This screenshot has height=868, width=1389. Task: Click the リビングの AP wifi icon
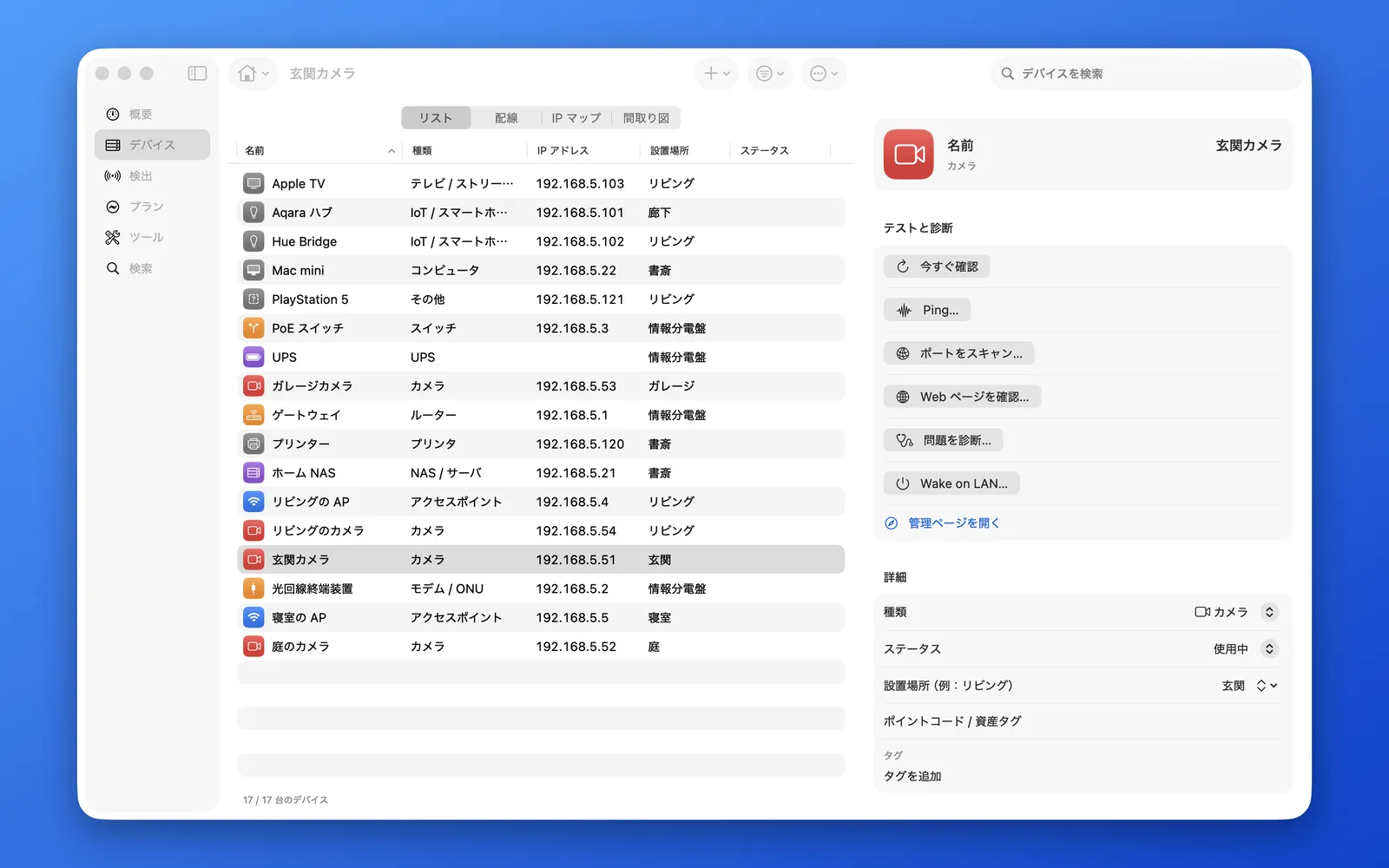point(253,502)
